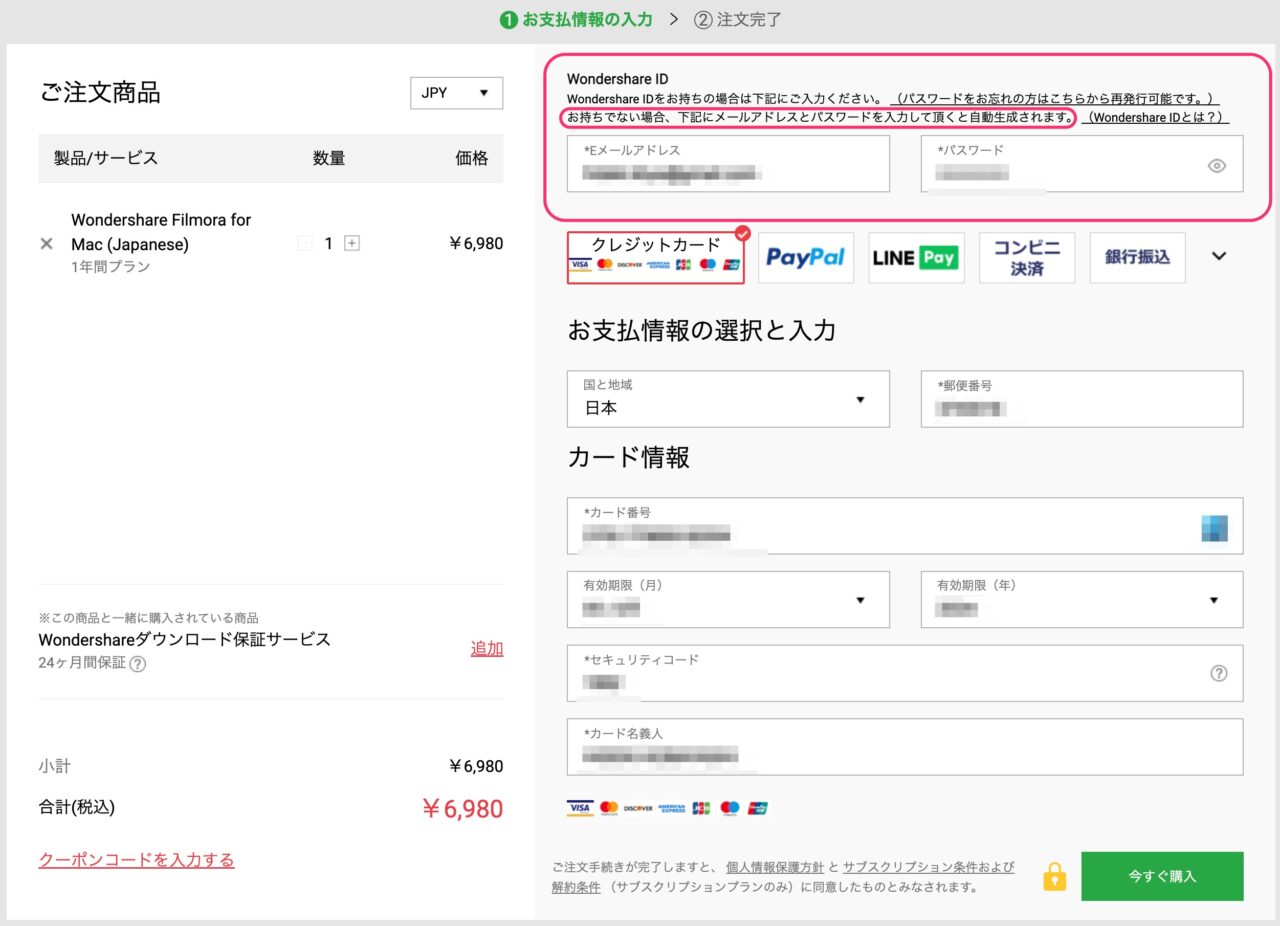This screenshot has width=1280, height=926.
Task: Click the Eメールアドレス input field
Action: (728, 164)
